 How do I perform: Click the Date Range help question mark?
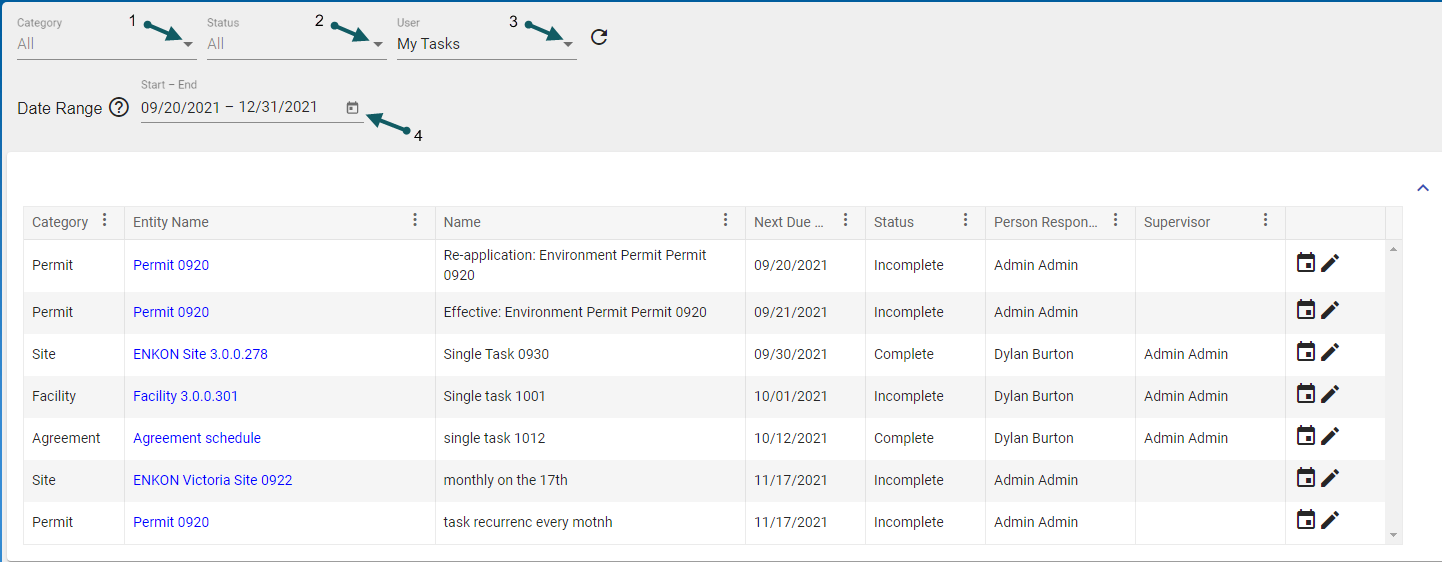(119, 108)
